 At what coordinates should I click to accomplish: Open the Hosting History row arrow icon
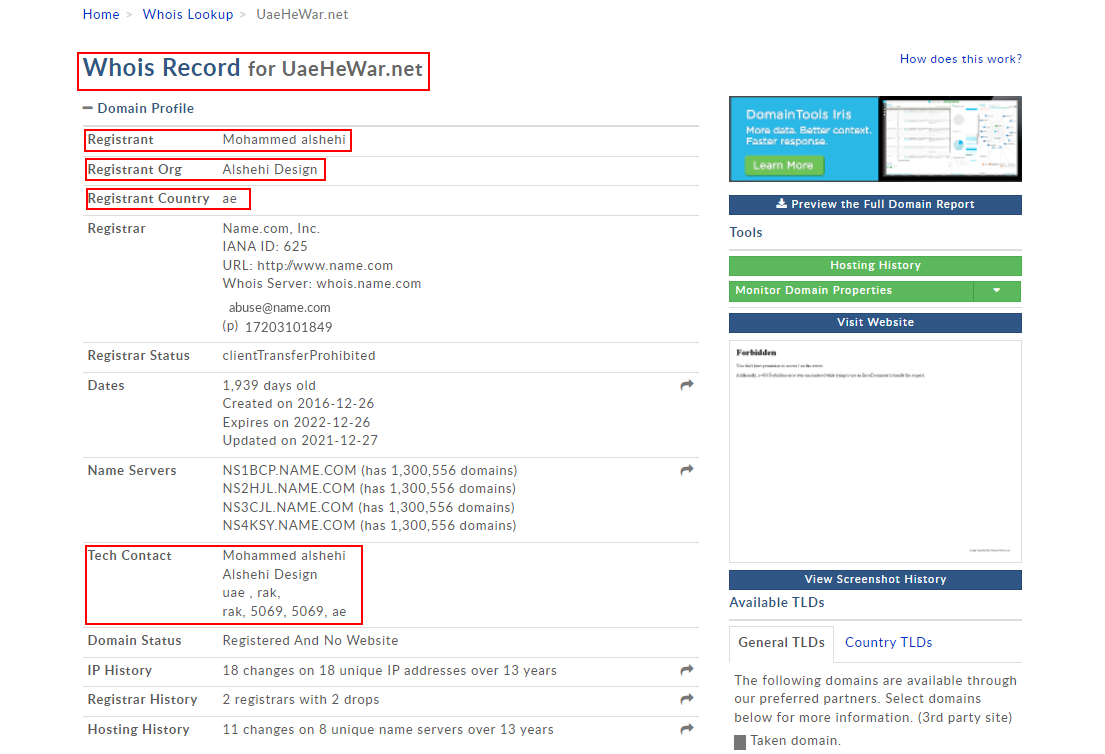[686, 729]
